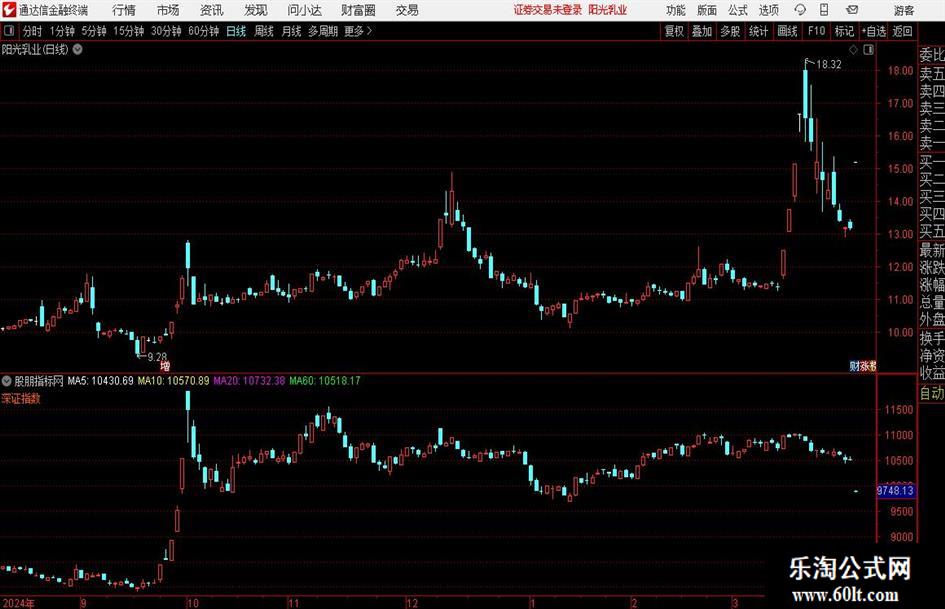Click the 游客 user label
The height and width of the screenshot is (609, 945).
tap(903, 10)
